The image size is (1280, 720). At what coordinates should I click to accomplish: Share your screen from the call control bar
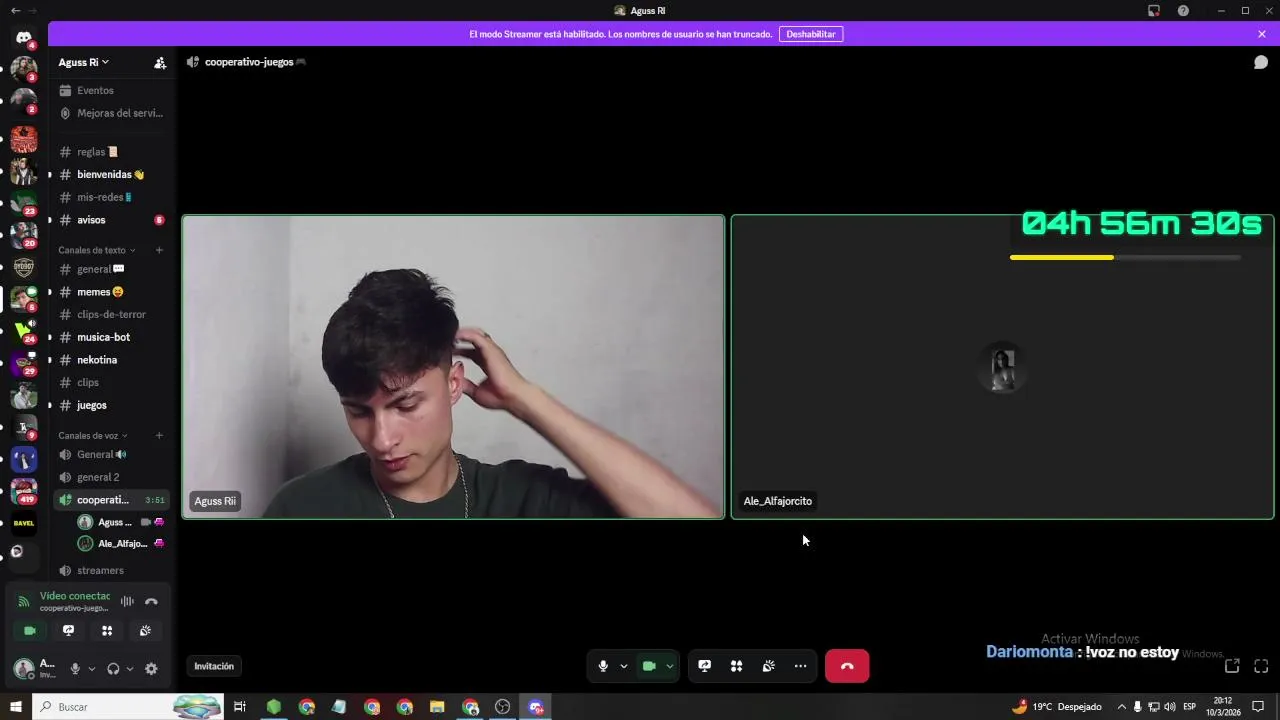704,666
